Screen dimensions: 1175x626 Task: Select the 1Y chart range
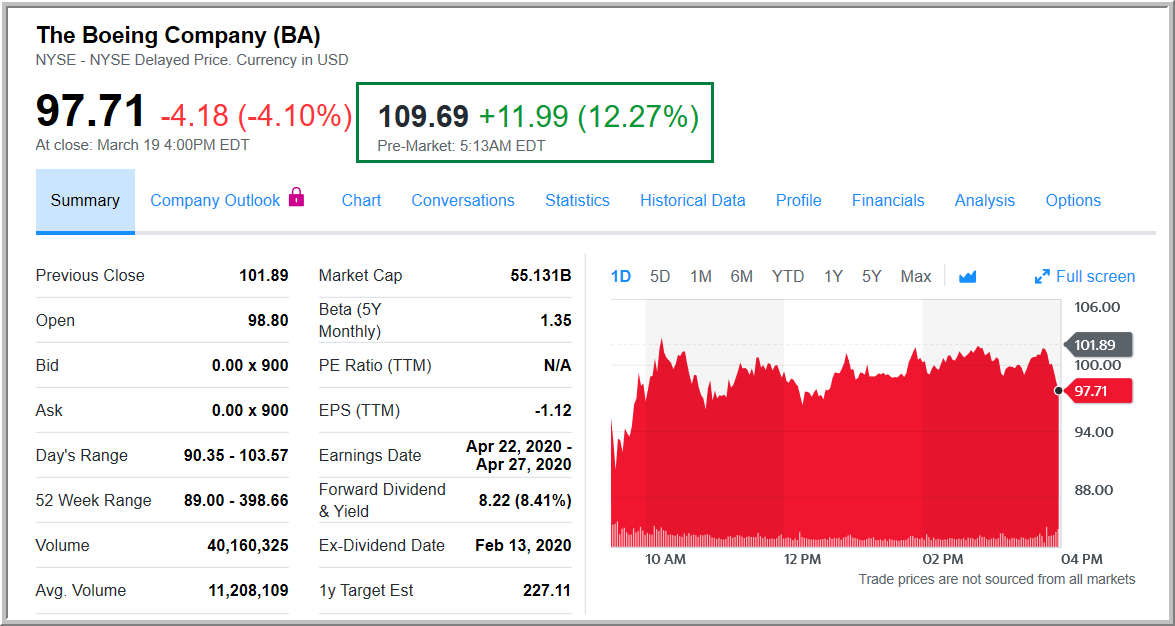(x=833, y=277)
